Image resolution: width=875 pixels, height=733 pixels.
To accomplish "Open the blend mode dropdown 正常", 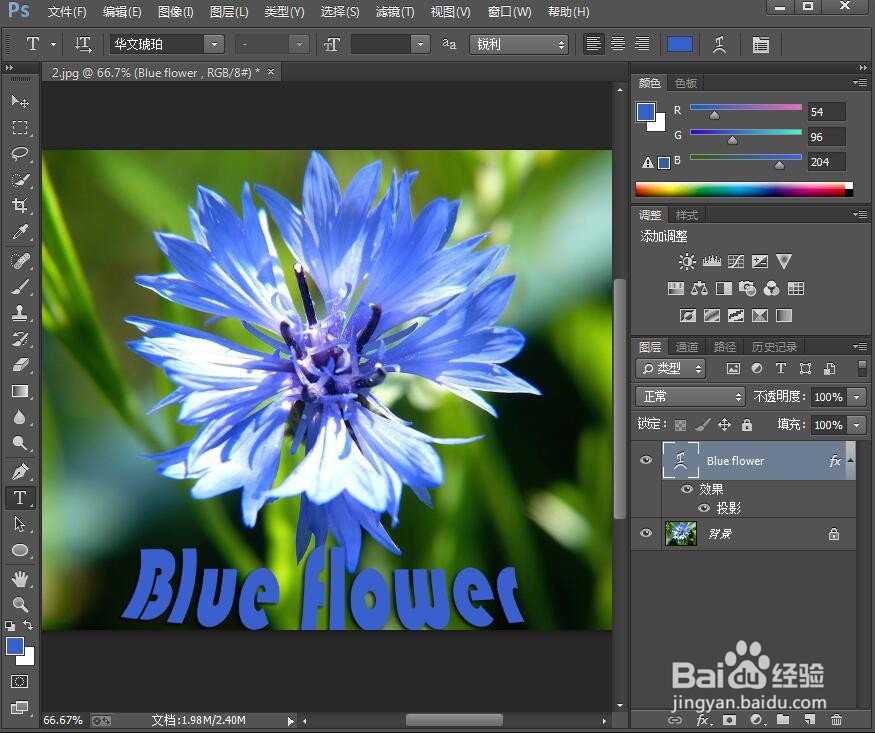I will 690,397.
